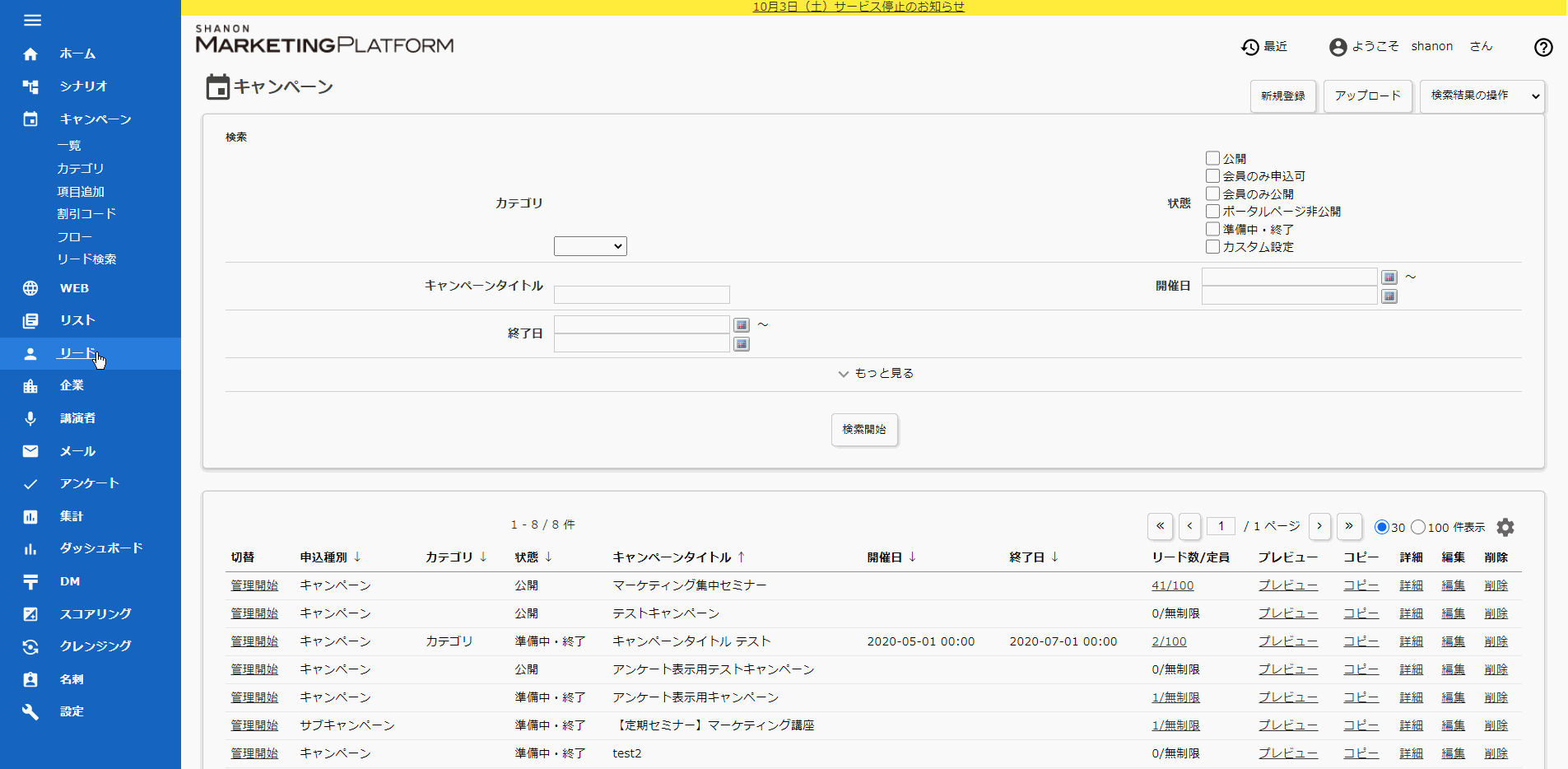This screenshot has width=1568, height=769.
Task: Click the 新規登録 button
Action: pos(1283,96)
